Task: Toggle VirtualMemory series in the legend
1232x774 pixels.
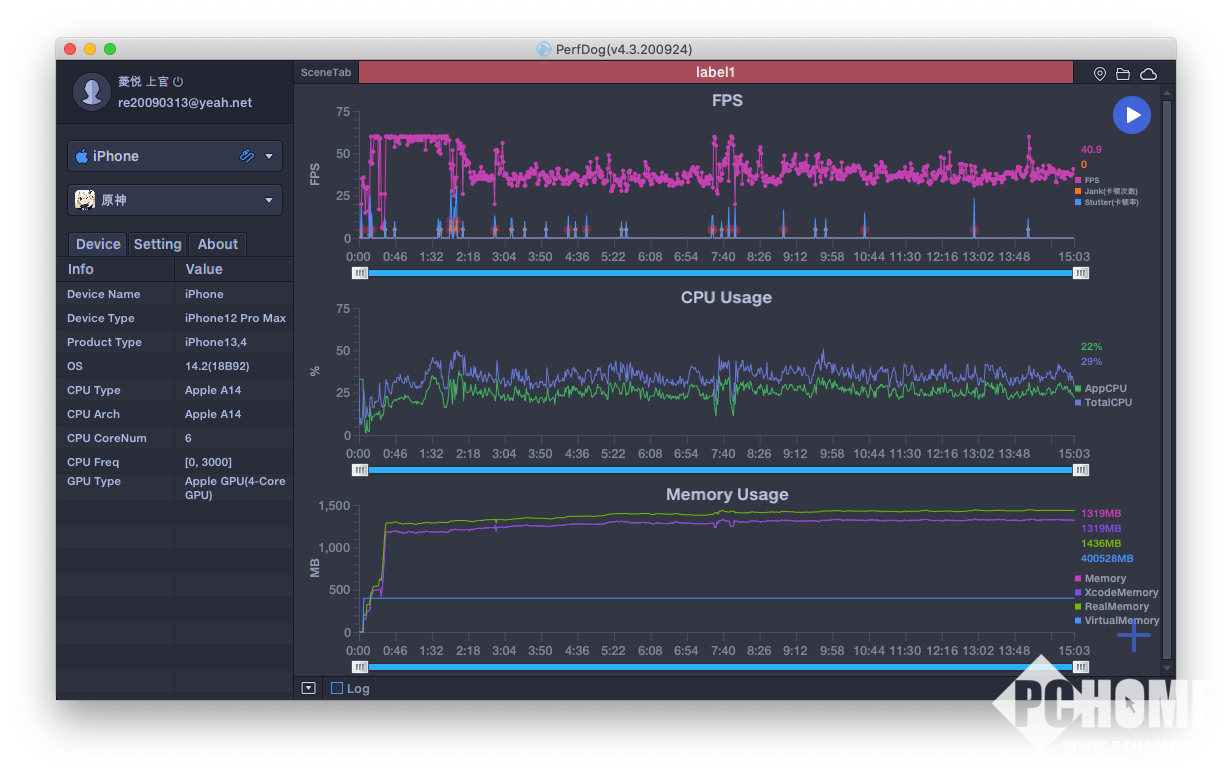Action: tap(1117, 620)
